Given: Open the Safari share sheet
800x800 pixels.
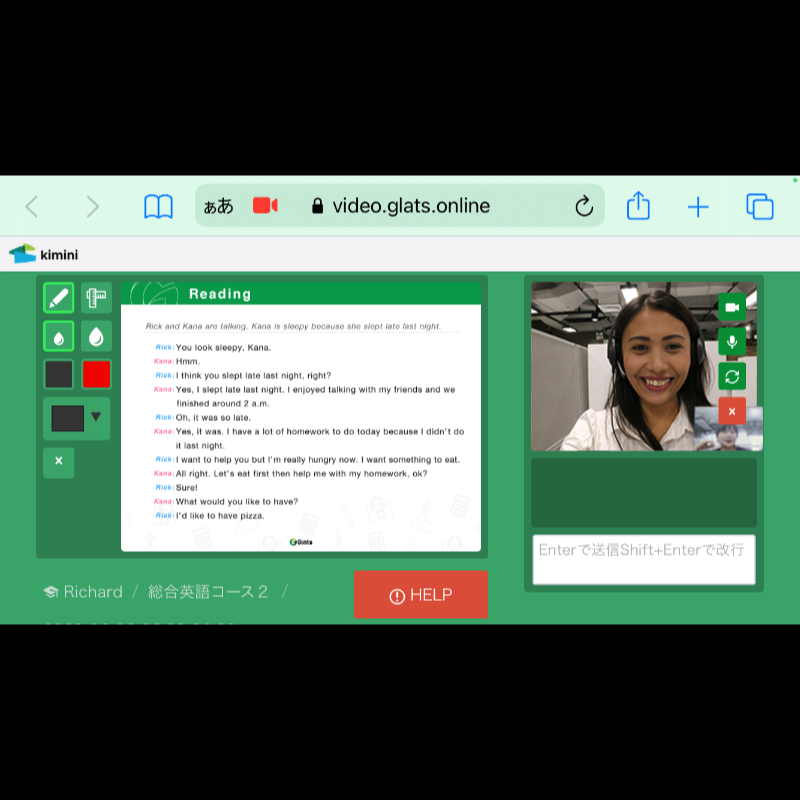Looking at the screenshot, I should point(638,206).
